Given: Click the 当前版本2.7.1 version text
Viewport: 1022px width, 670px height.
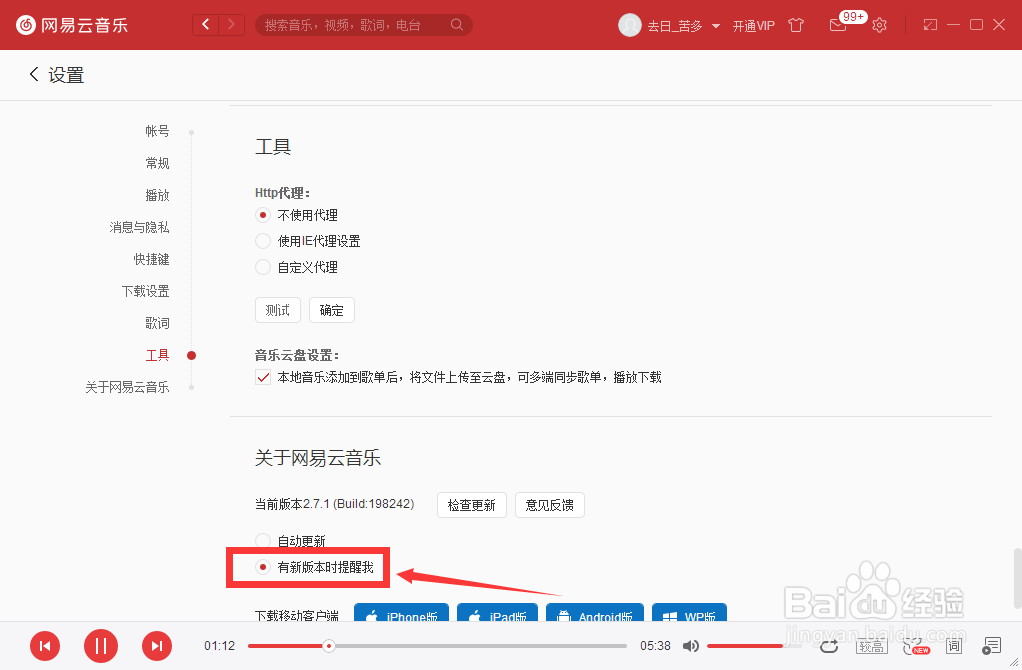Looking at the screenshot, I should click(x=334, y=504).
